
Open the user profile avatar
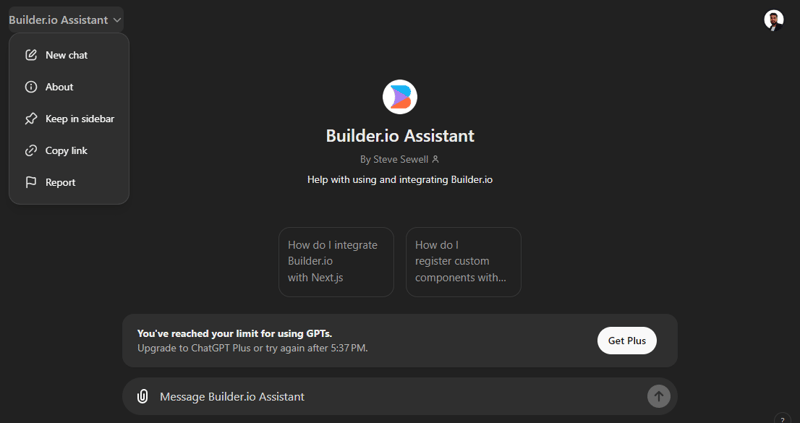pyautogui.click(x=773, y=20)
